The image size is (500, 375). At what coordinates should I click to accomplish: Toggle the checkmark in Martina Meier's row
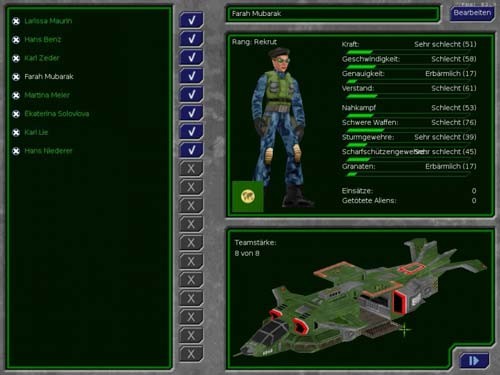[x=191, y=94]
